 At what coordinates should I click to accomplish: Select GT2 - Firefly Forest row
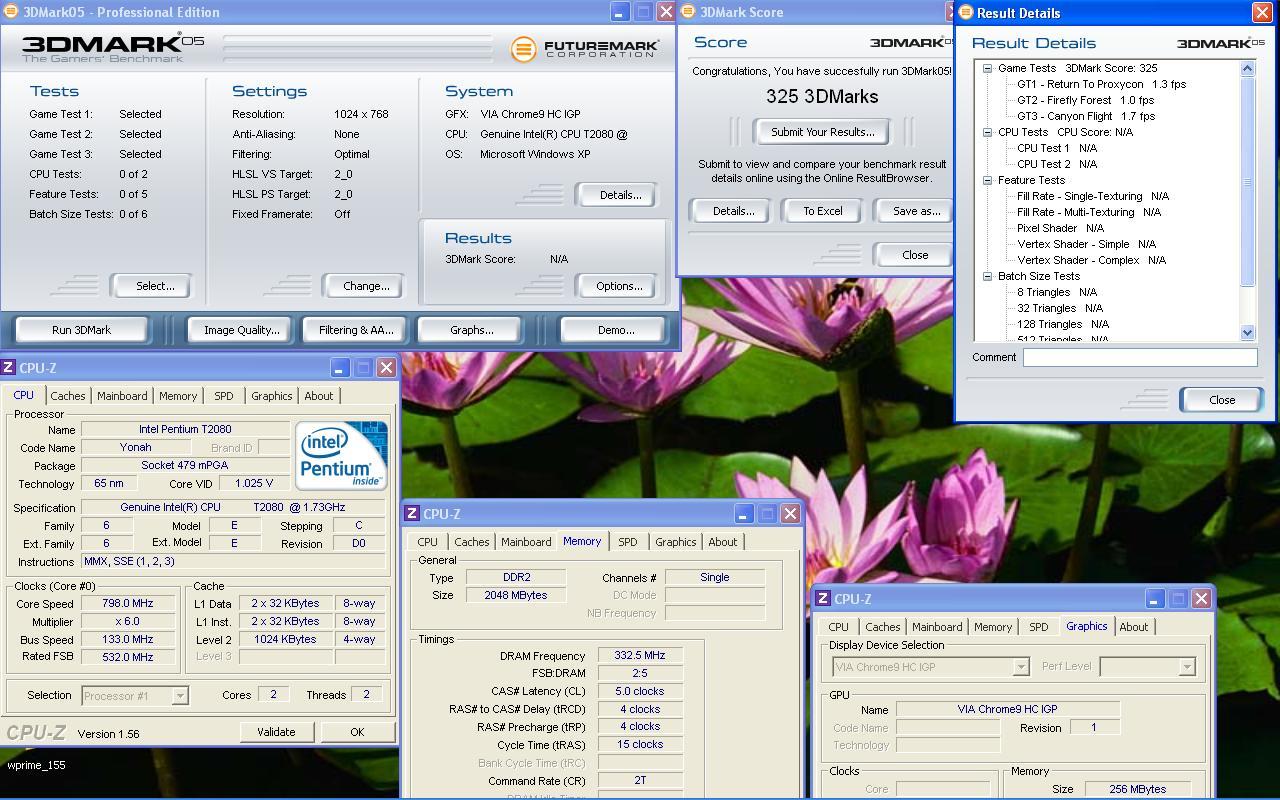(x=1085, y=100)
